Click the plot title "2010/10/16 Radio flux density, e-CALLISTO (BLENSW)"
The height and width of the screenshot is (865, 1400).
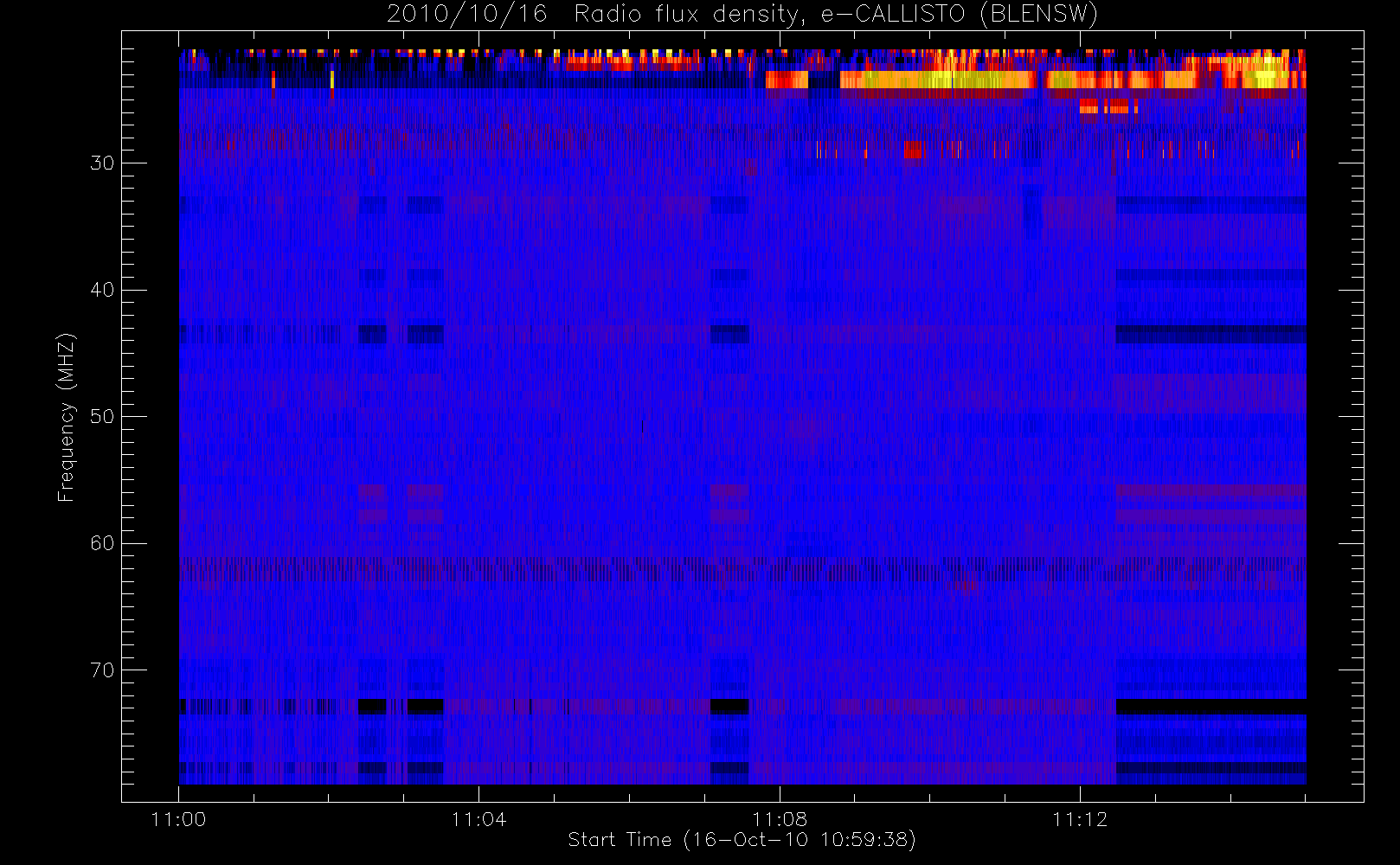click(x=742, y=14)
